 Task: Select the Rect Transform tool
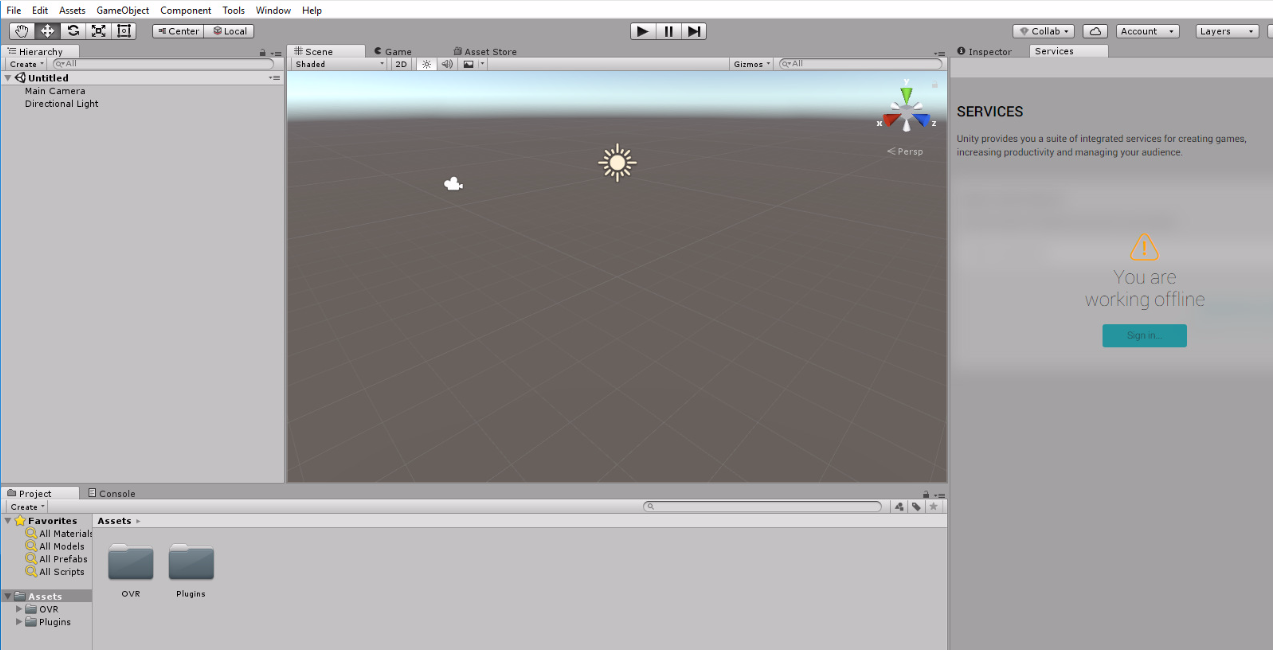tap(124, 31)
